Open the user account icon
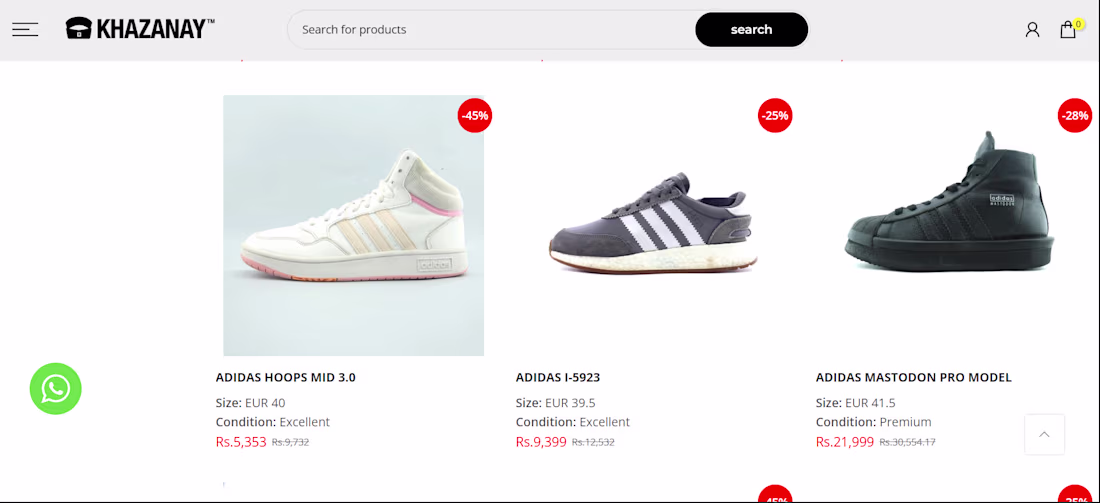Image resolution: width=1100 pixels, height=503 pixels. (1032, 29)
